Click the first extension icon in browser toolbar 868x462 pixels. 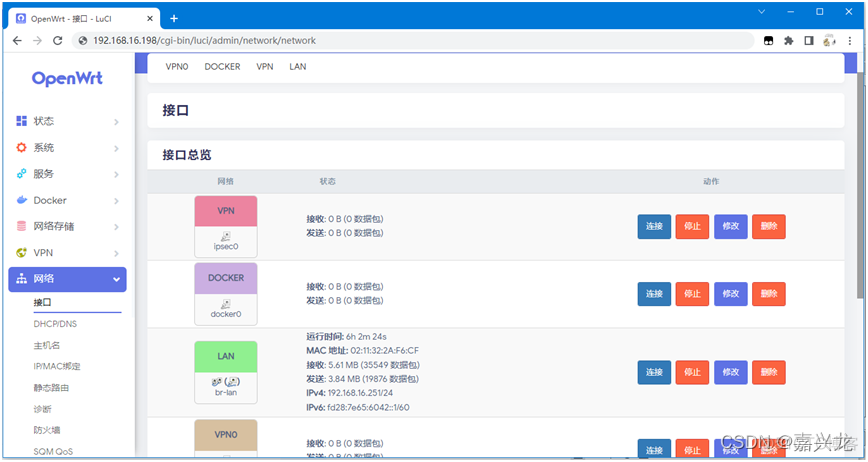click(x=768, y=40)
